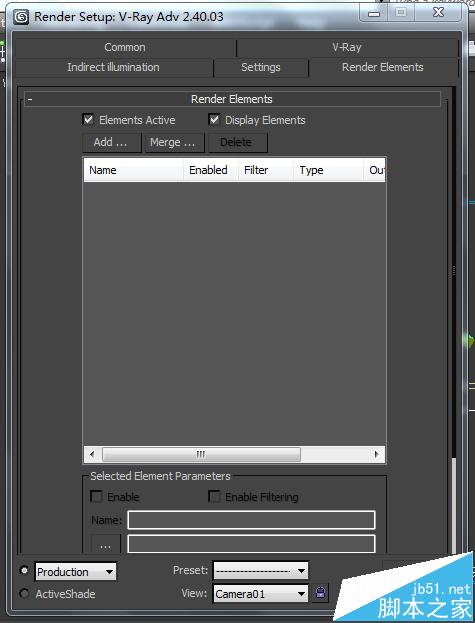Check the Enable Filtering checkbox

[214, 497]
